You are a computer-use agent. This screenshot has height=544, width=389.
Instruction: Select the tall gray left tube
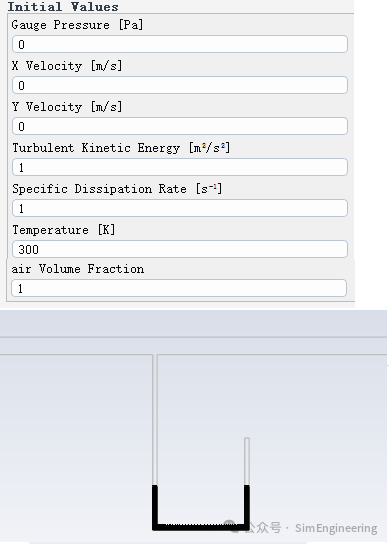[155, 419]
